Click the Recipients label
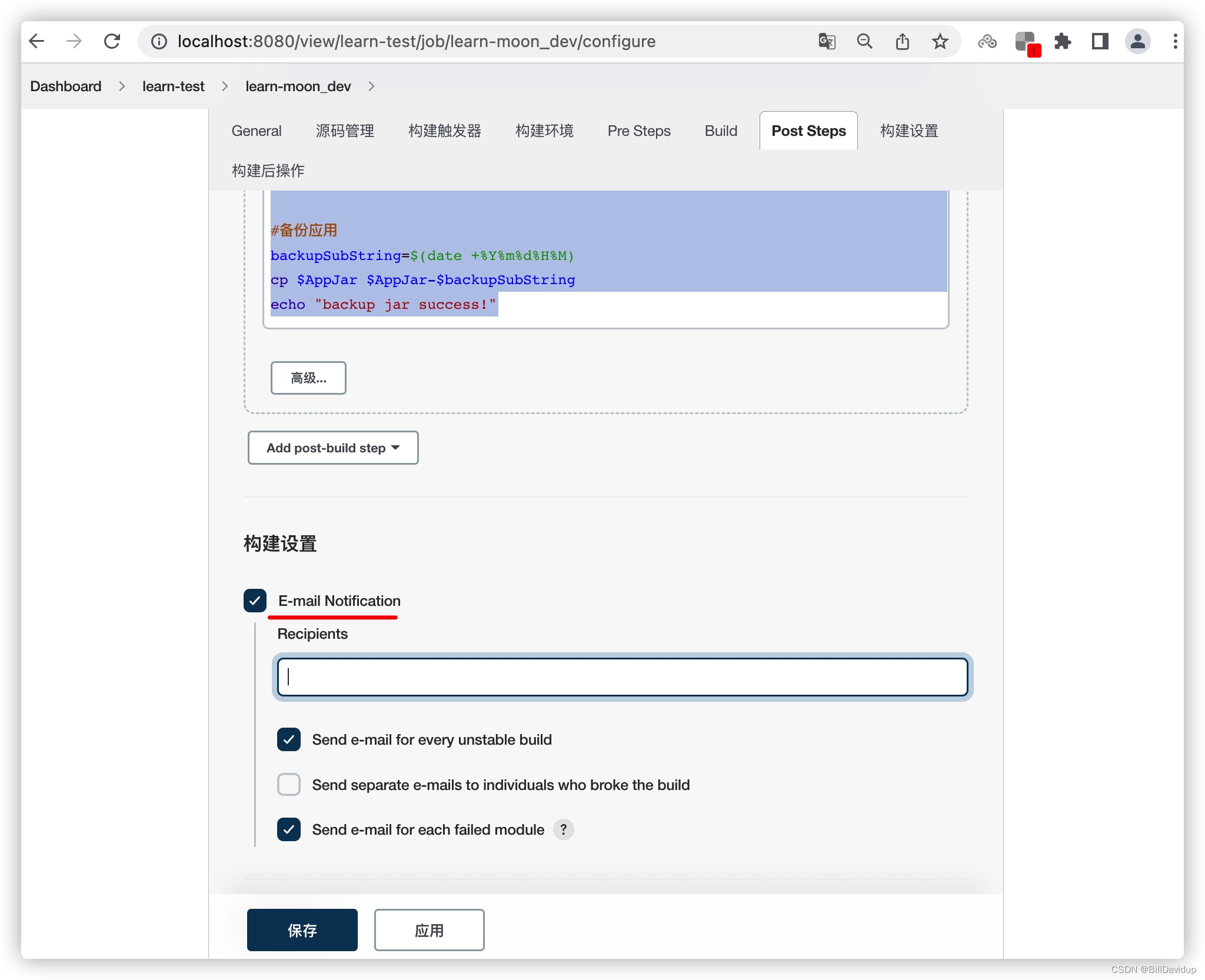Screen dimensions: 1205x980 click(x=312, y=634)
